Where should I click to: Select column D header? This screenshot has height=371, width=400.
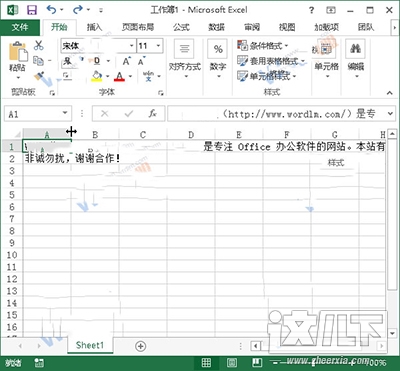tap(191, 135)
